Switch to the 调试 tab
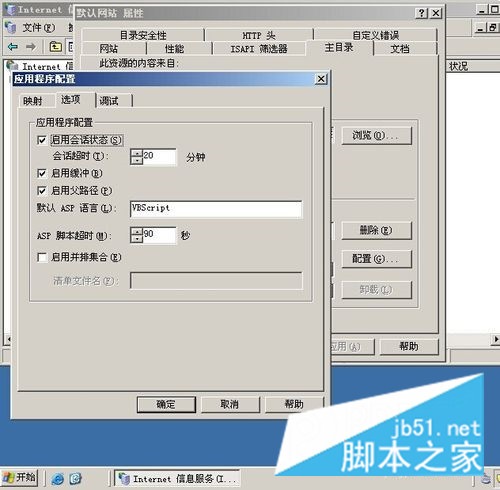The width and height of the screenshot is (500, 490). click(x=109, y=101)
